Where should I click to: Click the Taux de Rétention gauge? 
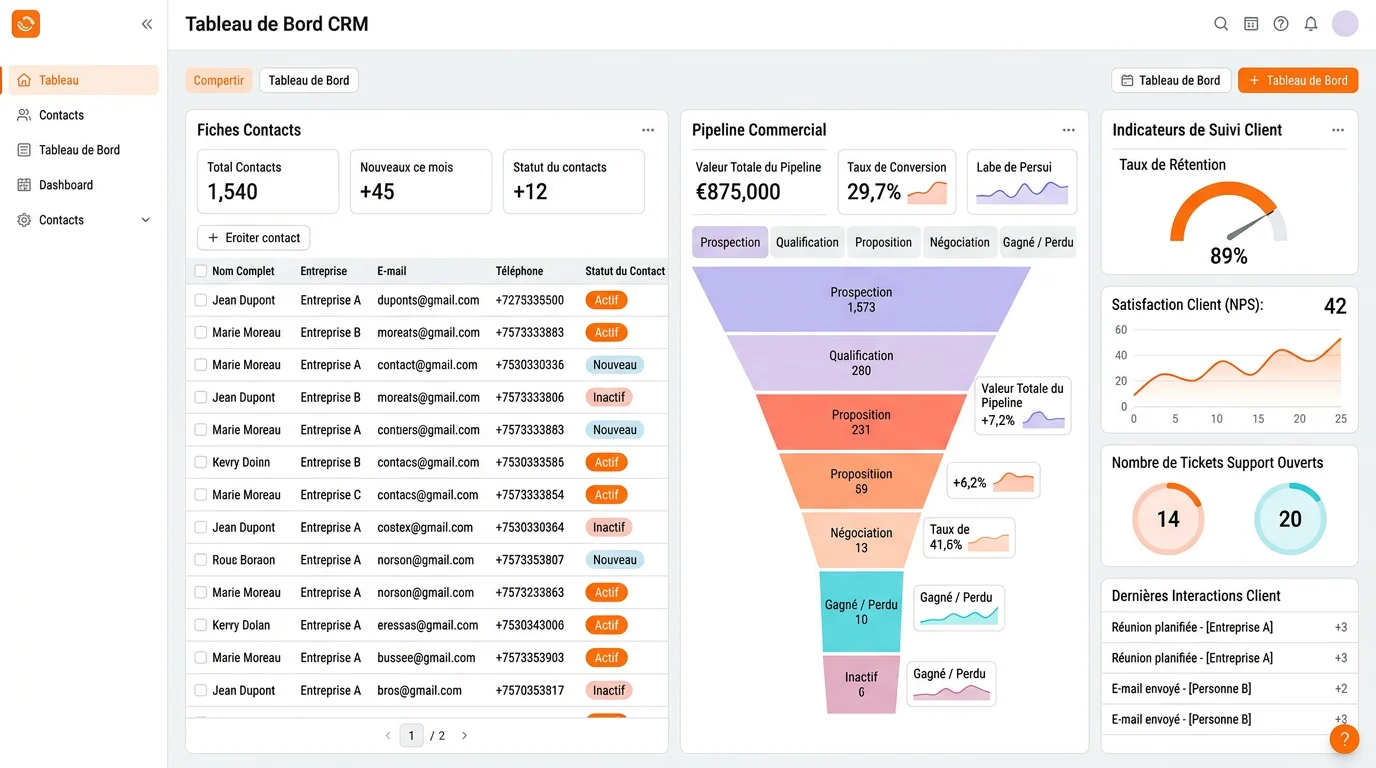tap(1229, 212)
